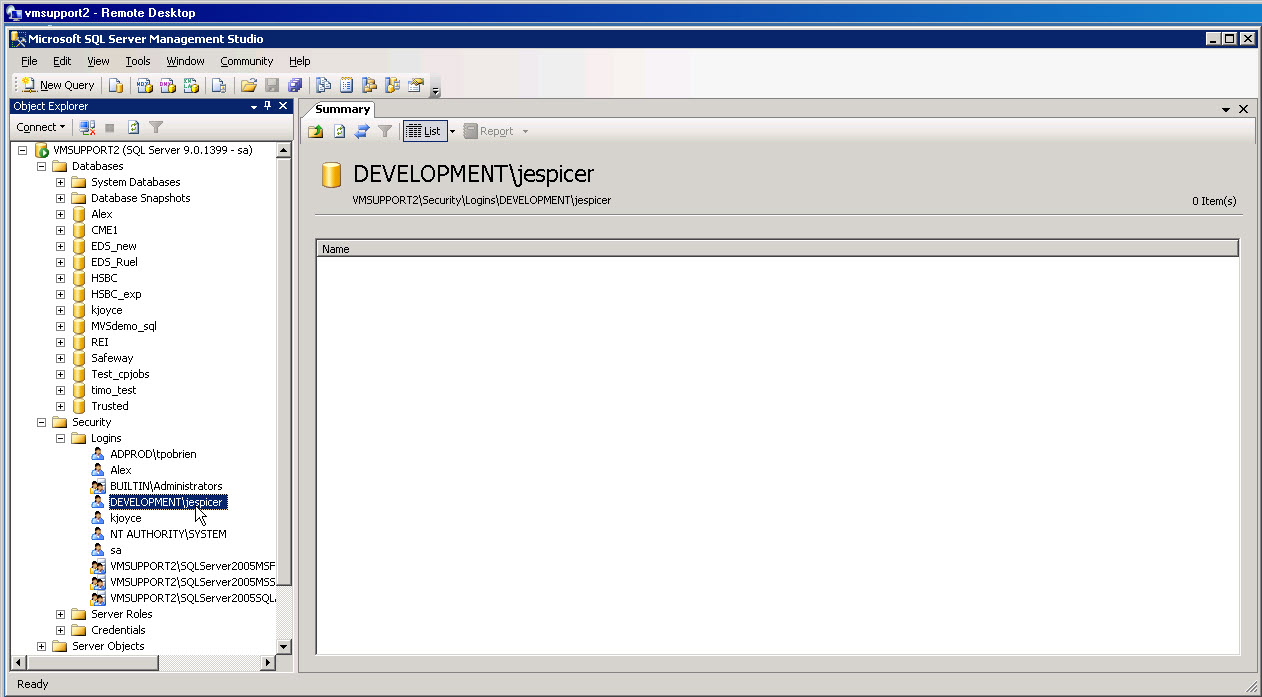This screenshot has height=697, width=1262.
Task: Click the Template Explorer toolbar icon
Action: (393, 85)
